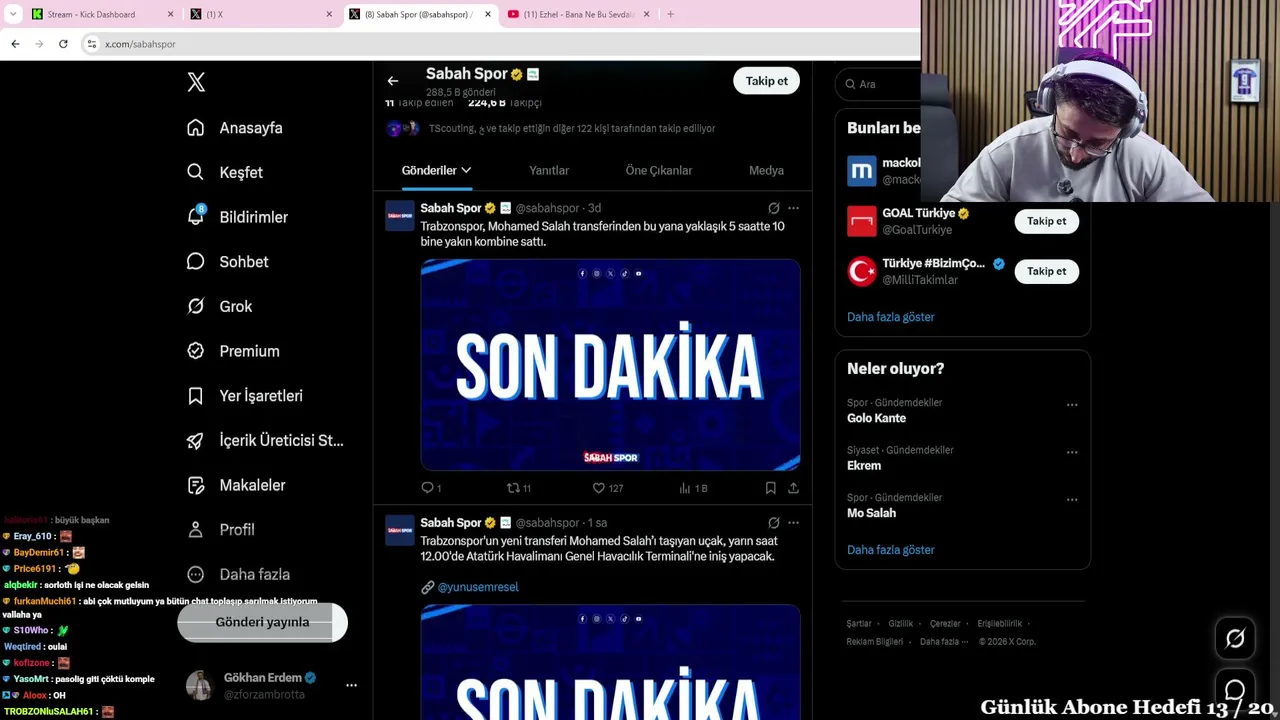Open the Gönderiler tab dropdown chevron
This screenshot has height=720, width=1280.
[466, 170]
